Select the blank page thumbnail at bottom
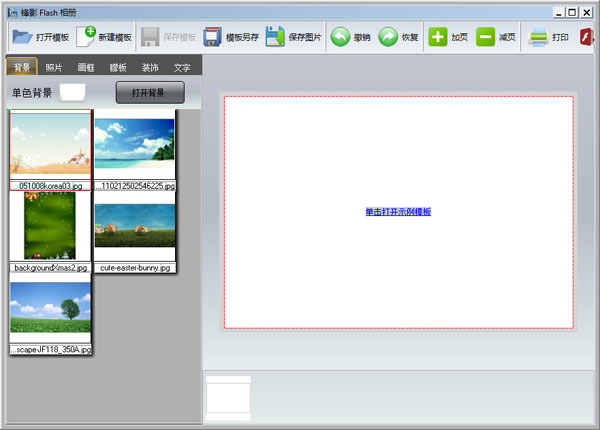The height and width of the screenshot is (430, 600). tap(228, 398)
